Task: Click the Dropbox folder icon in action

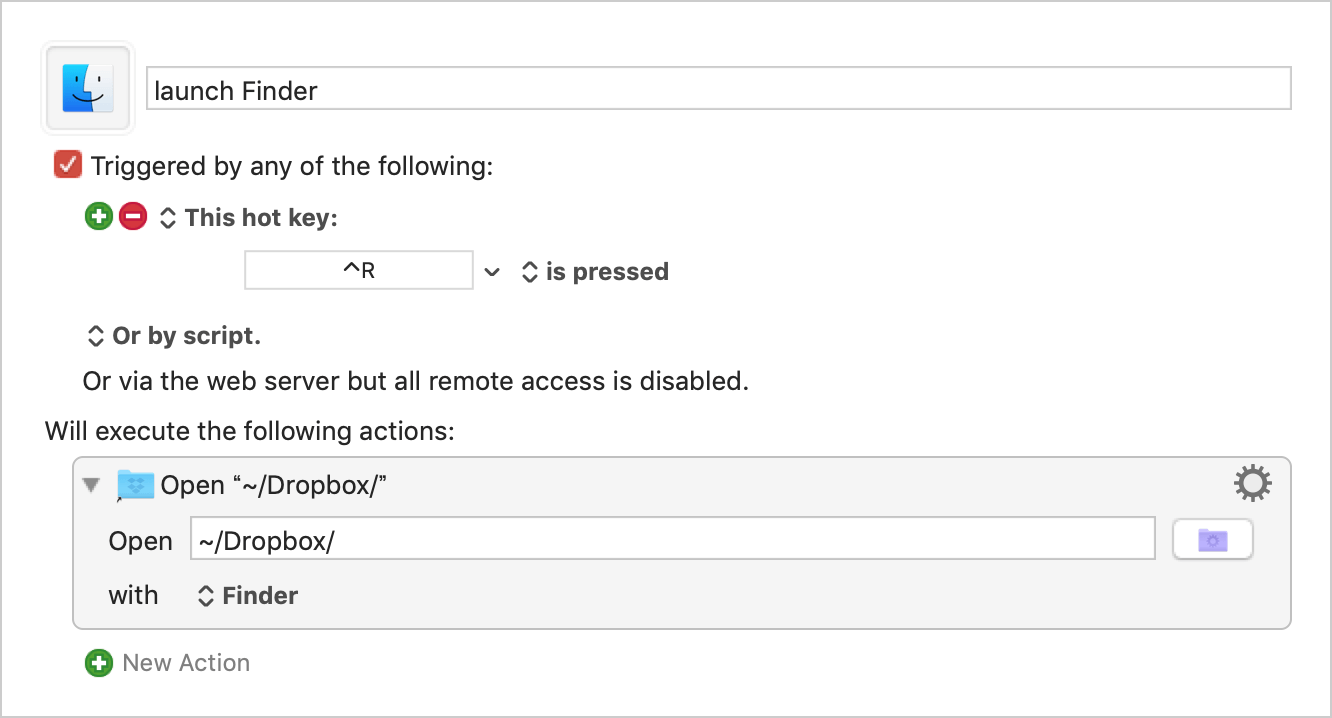Action: pos(136,485)
